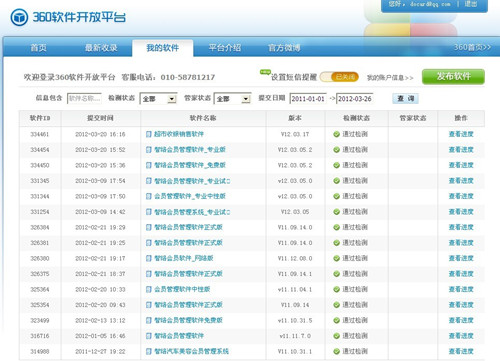Screen dimensions: 500x361
Task: Click the version cell V12.03.17
Action: tap(295, 134)
